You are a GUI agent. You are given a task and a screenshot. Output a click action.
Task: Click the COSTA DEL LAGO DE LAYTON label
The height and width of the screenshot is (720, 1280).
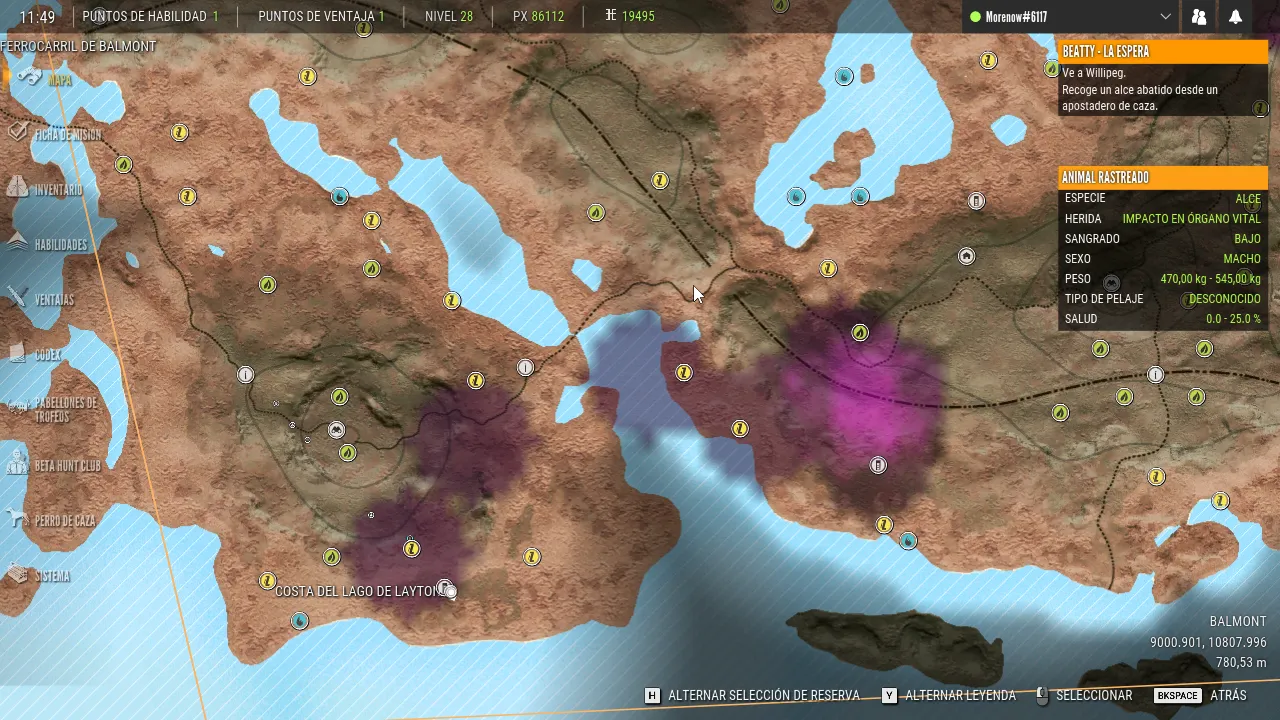coord(359,591)
